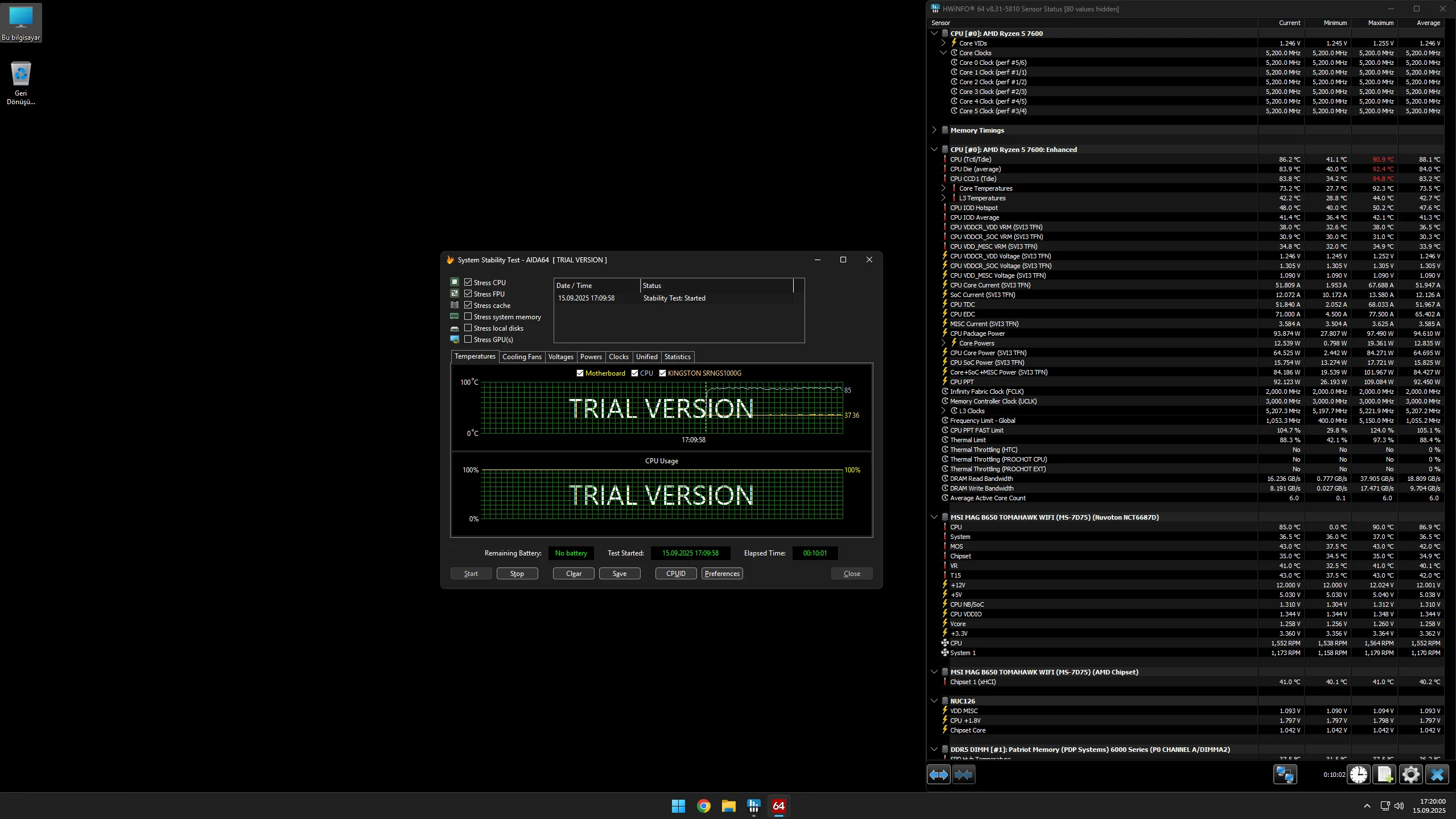Click HWiNFO expand columns arrows icon
Image resolution: width=1456 pixels, height=819 pixels.
[x=938, y=775]
